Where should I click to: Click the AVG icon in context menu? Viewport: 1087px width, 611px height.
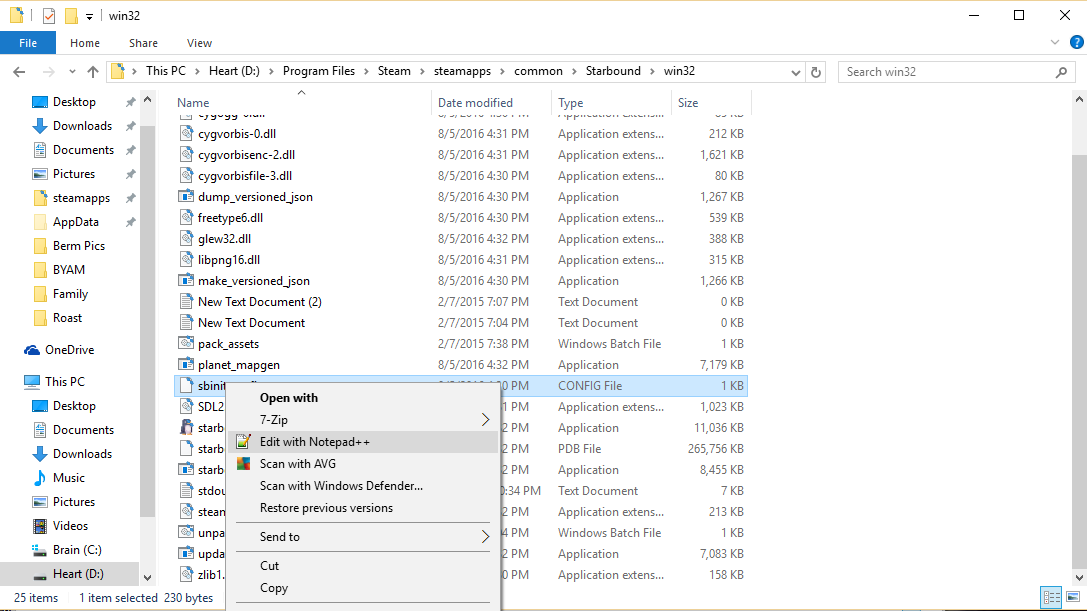point(243,464)
